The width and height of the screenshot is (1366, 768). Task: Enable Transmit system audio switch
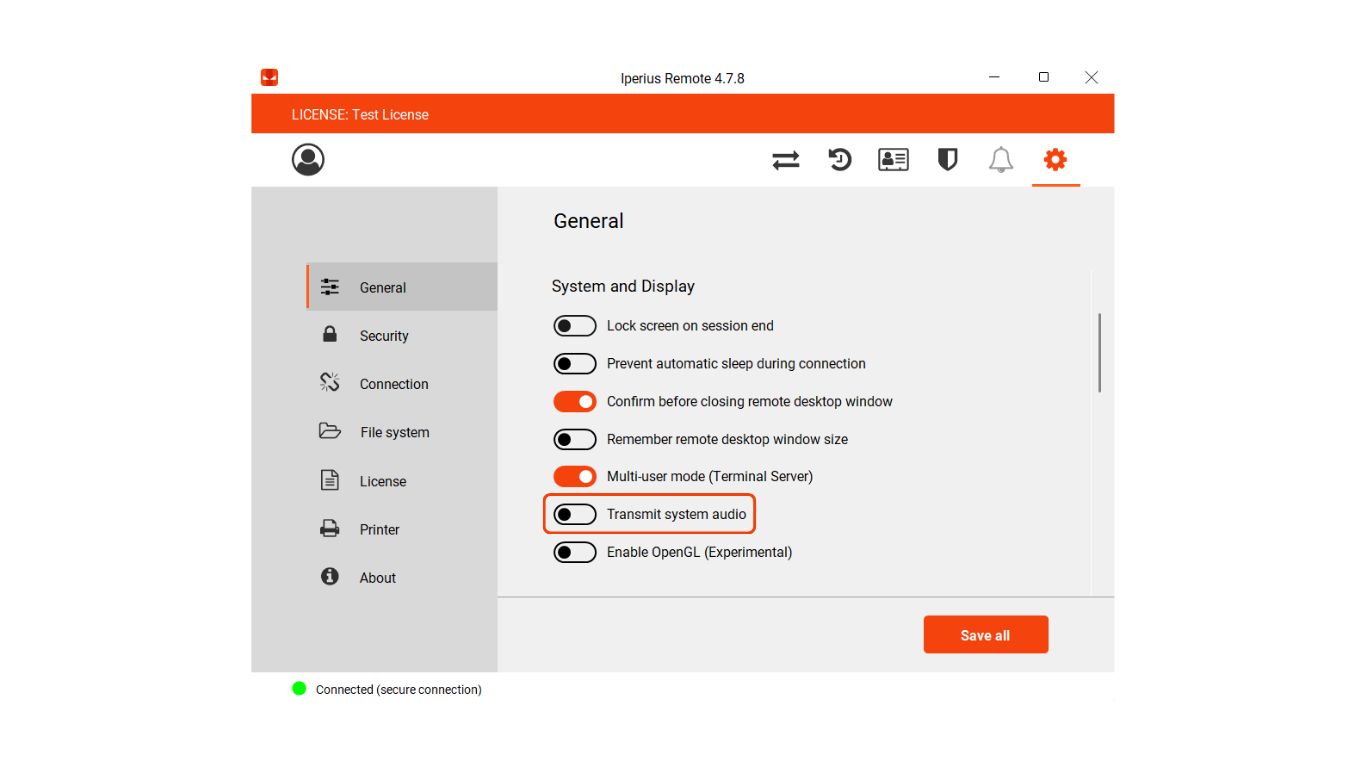point(575,515)
